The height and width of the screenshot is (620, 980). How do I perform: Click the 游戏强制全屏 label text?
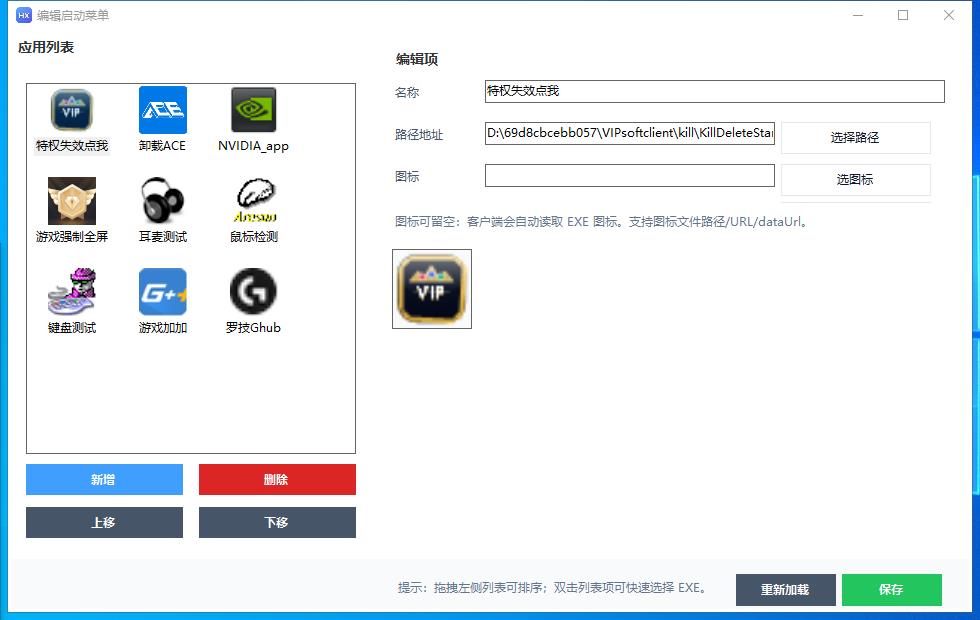(x=72, y=236)
